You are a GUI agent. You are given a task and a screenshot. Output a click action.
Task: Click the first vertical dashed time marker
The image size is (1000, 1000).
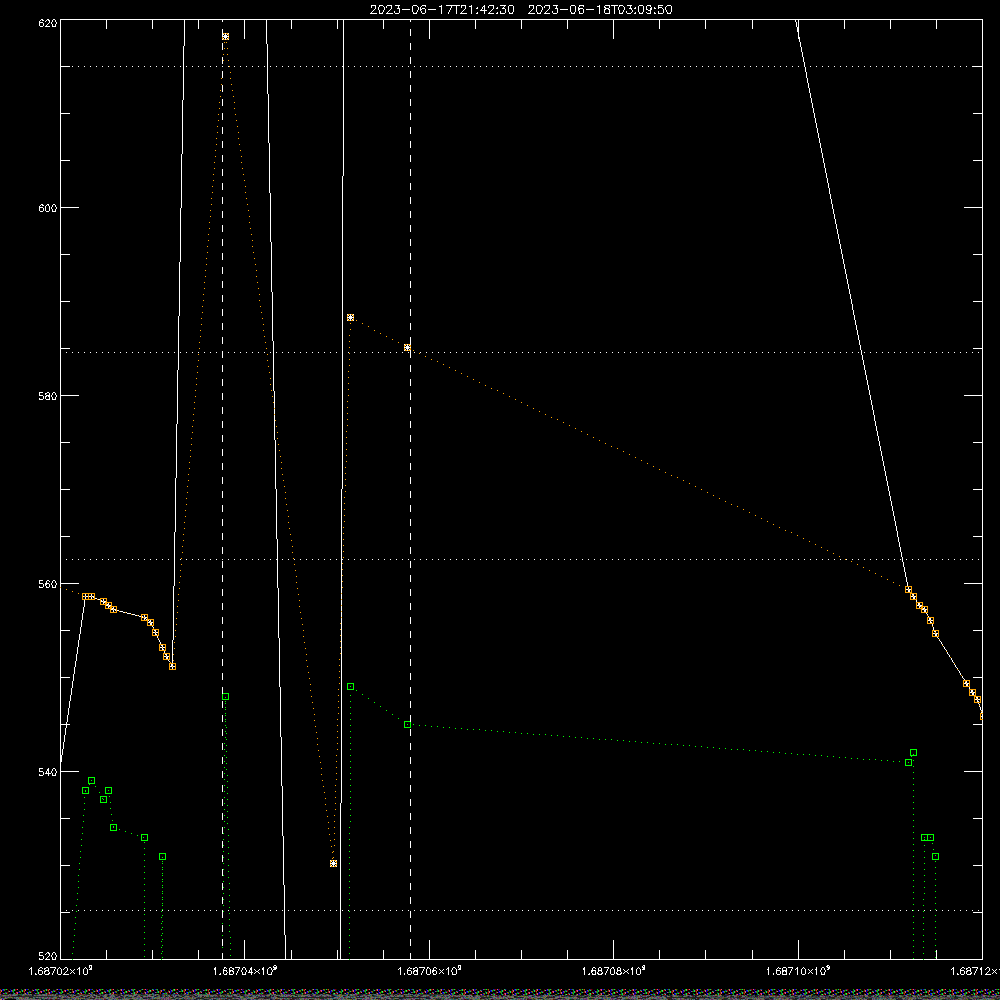coord(222,491)
